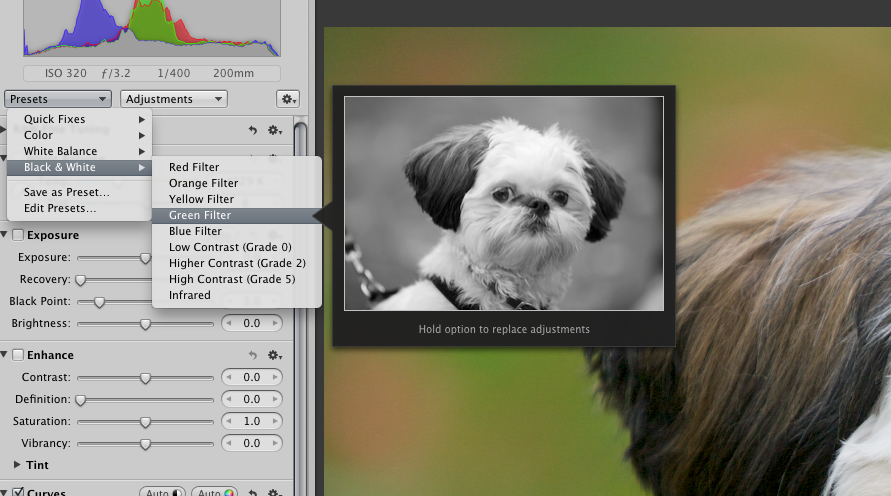Click the reset arrow in top adjustment row

tap(253, 131)
